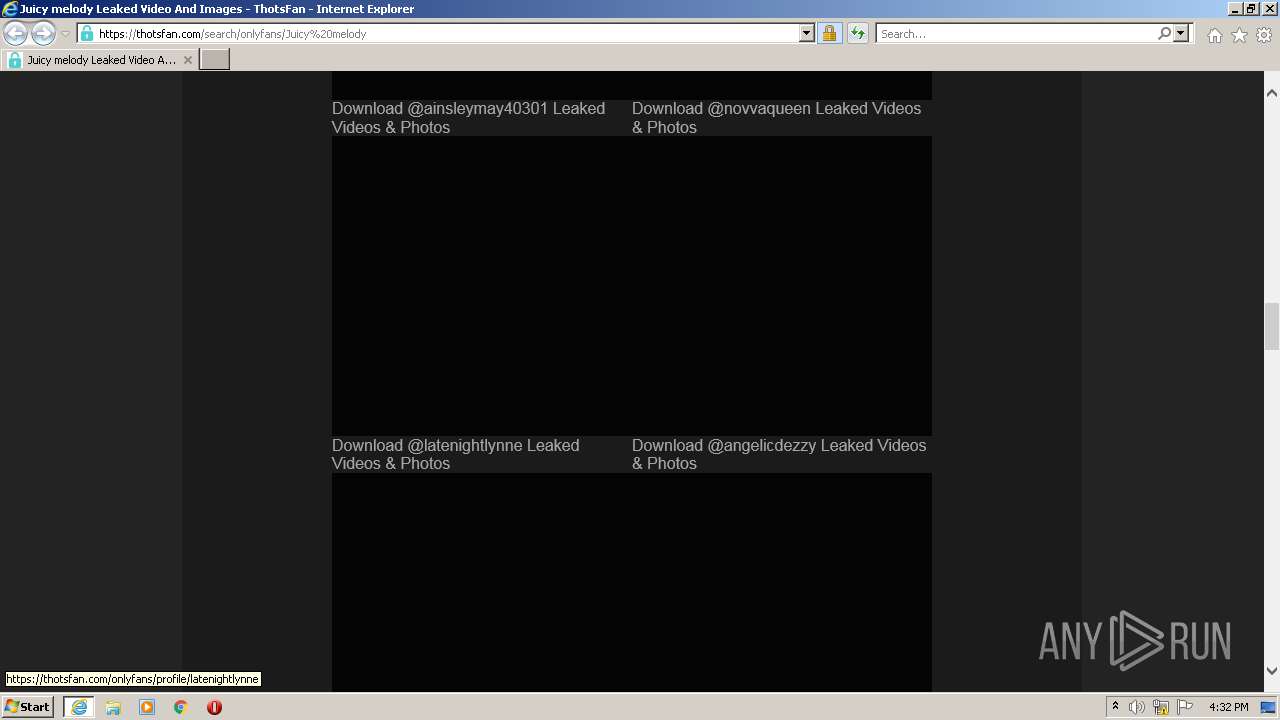Go back with the browser Back arrow
Viewport: 1280px width, 720px height.
(x=16, y=34)
